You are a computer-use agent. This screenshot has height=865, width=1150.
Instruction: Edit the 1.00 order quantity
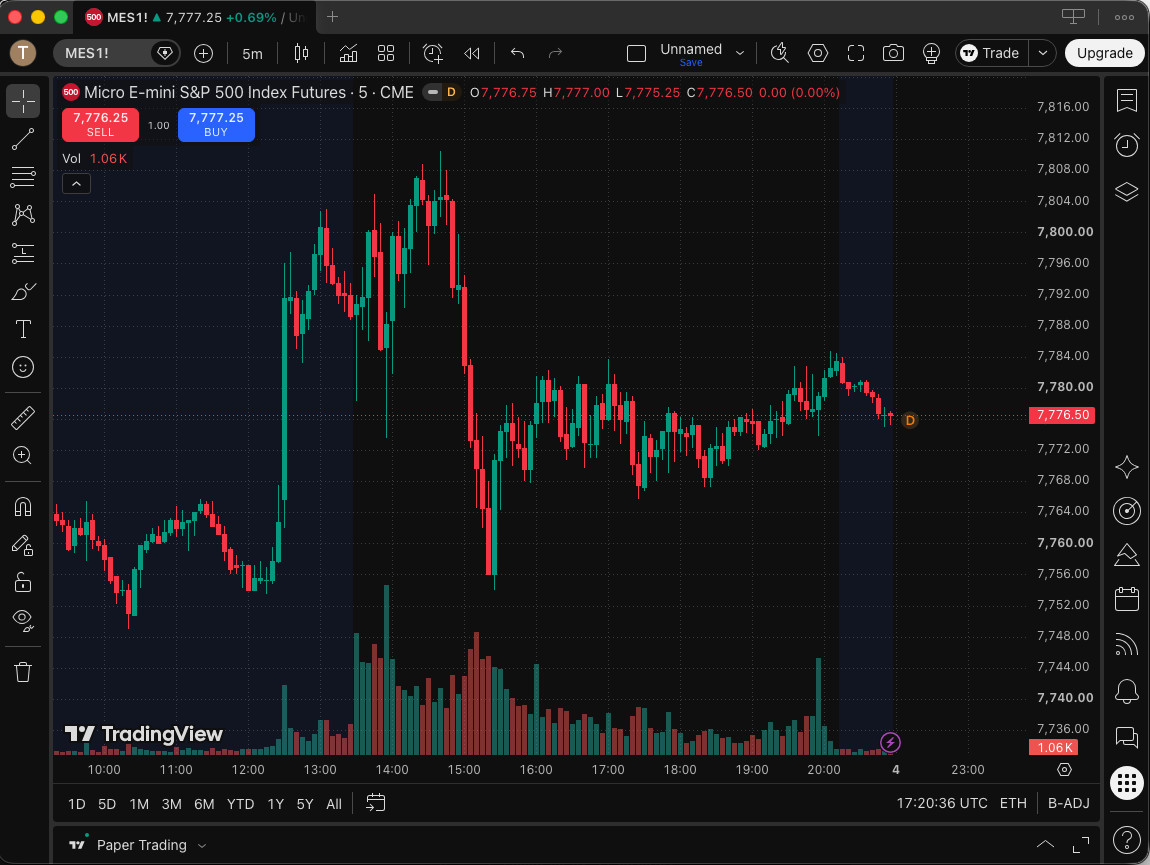[x=158, y=125]
